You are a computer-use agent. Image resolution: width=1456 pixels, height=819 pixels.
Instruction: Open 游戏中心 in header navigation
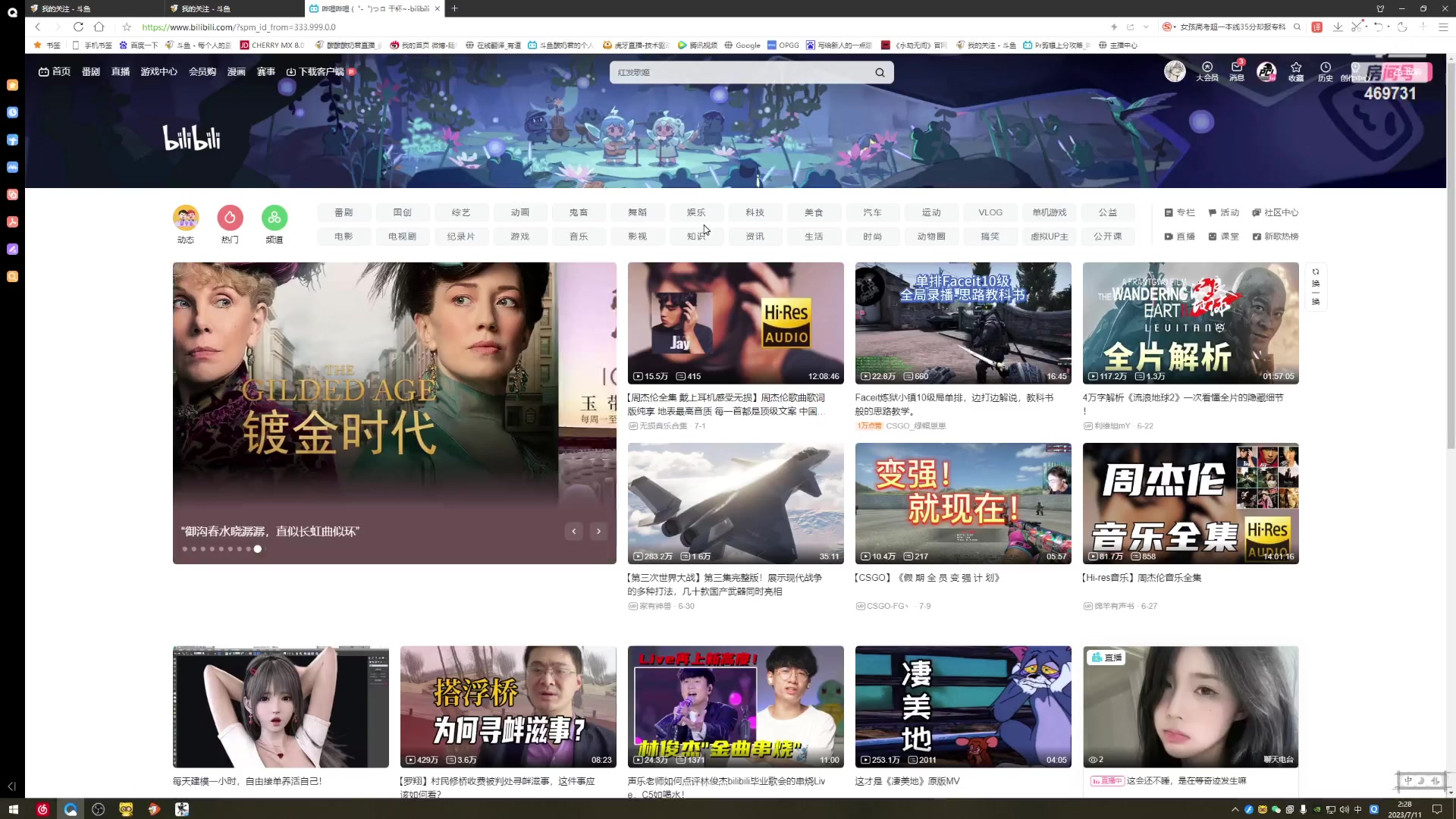[x=158, y=71]
